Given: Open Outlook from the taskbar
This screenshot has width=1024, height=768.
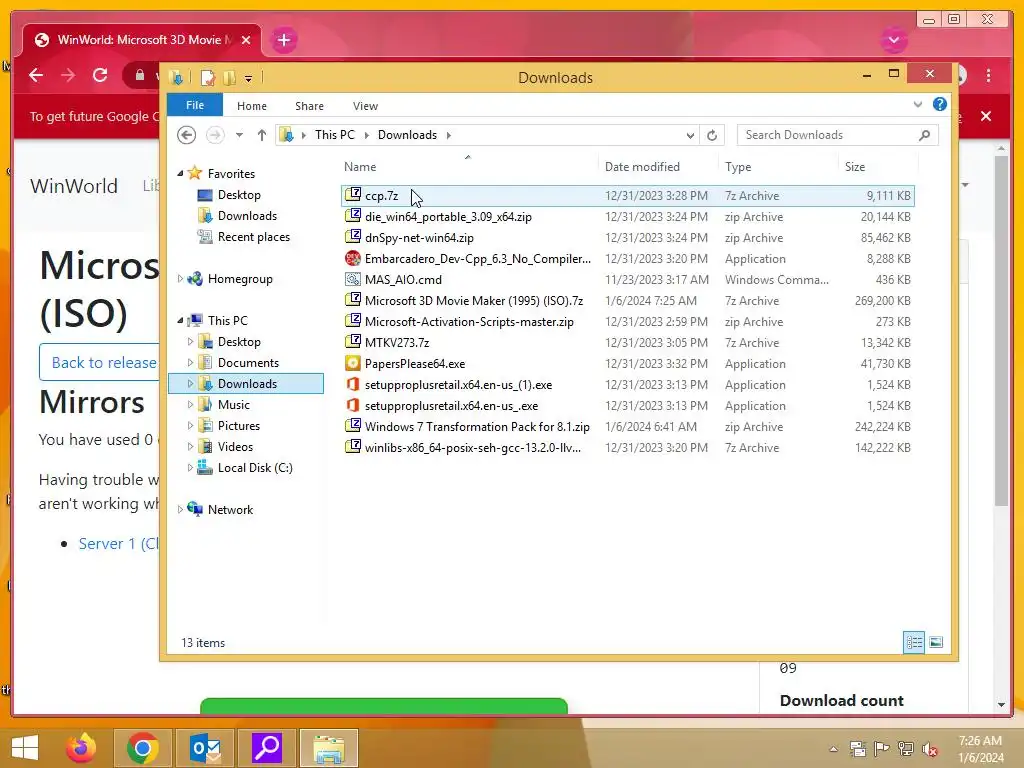Looking at the screenshot, I should 206,748.
